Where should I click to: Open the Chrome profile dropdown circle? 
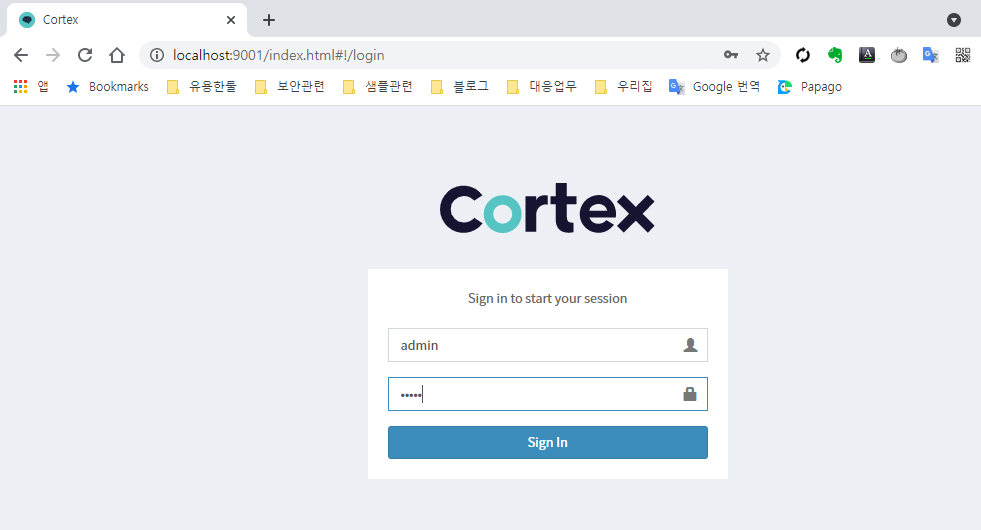[x=953, y=20]
